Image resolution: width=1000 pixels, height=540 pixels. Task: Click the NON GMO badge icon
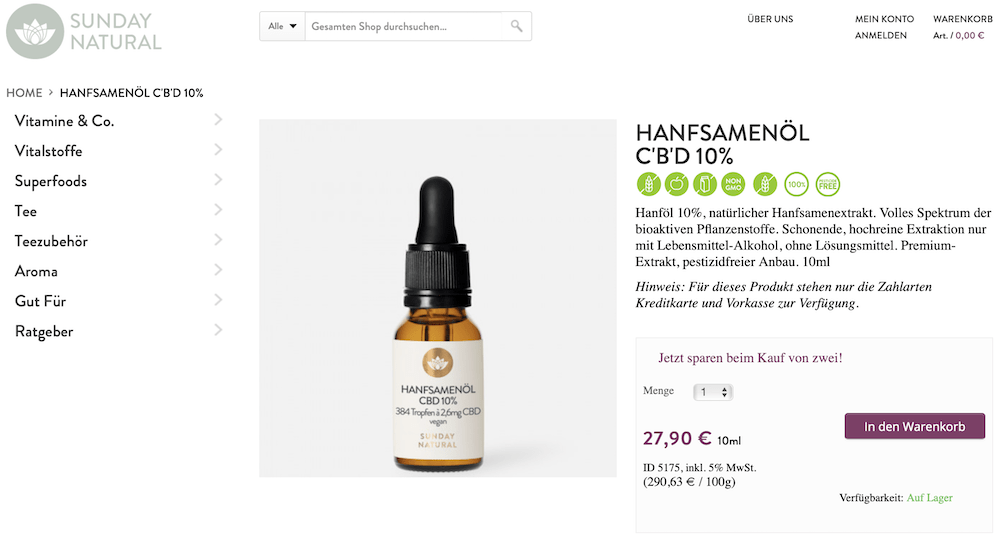click(733, 184)
